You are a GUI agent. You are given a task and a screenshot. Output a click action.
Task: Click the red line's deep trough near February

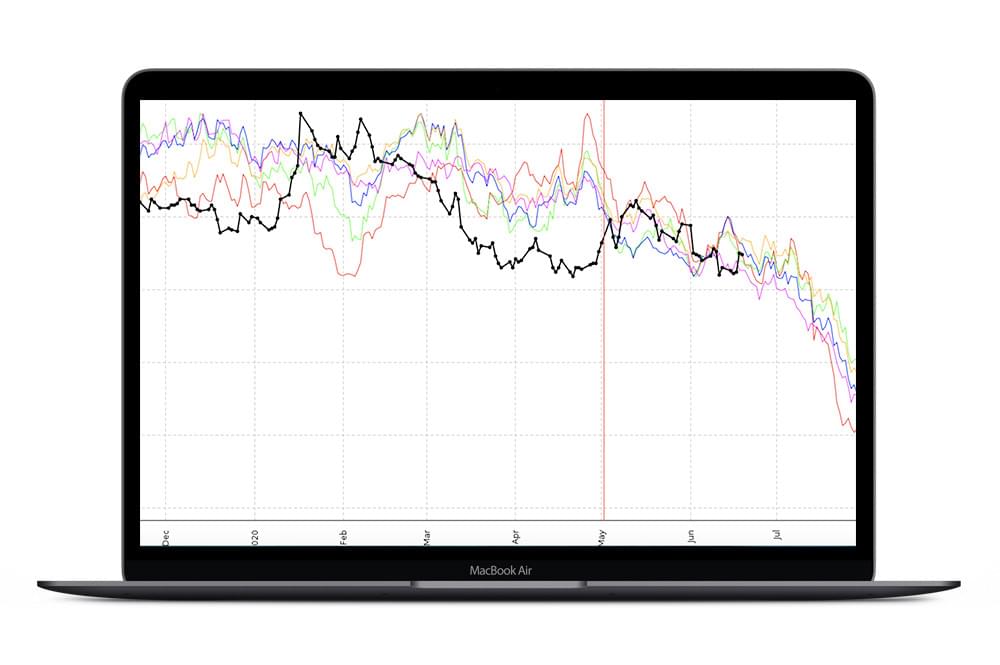click(346, 274)
